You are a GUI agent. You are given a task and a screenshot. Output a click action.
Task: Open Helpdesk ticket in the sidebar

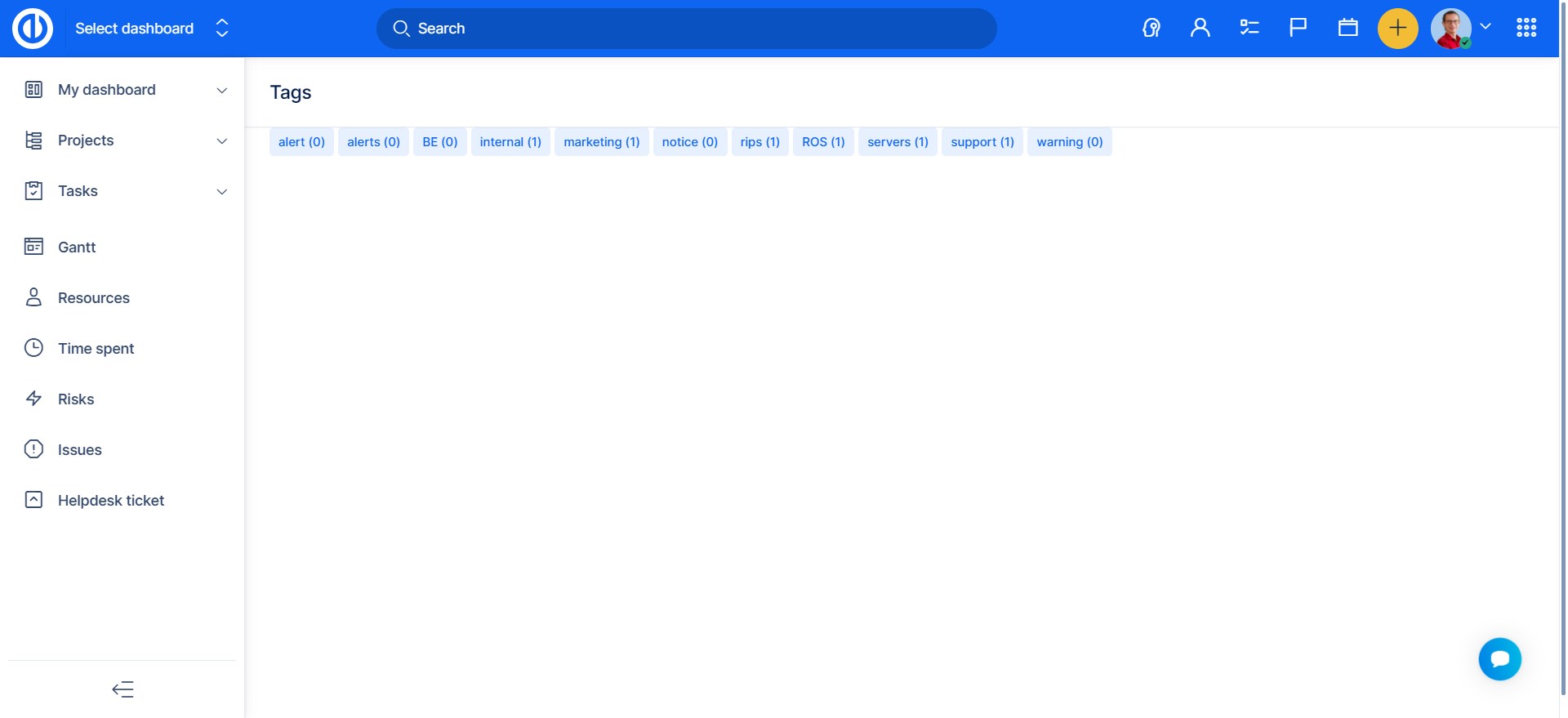click(x=111, y=501)
